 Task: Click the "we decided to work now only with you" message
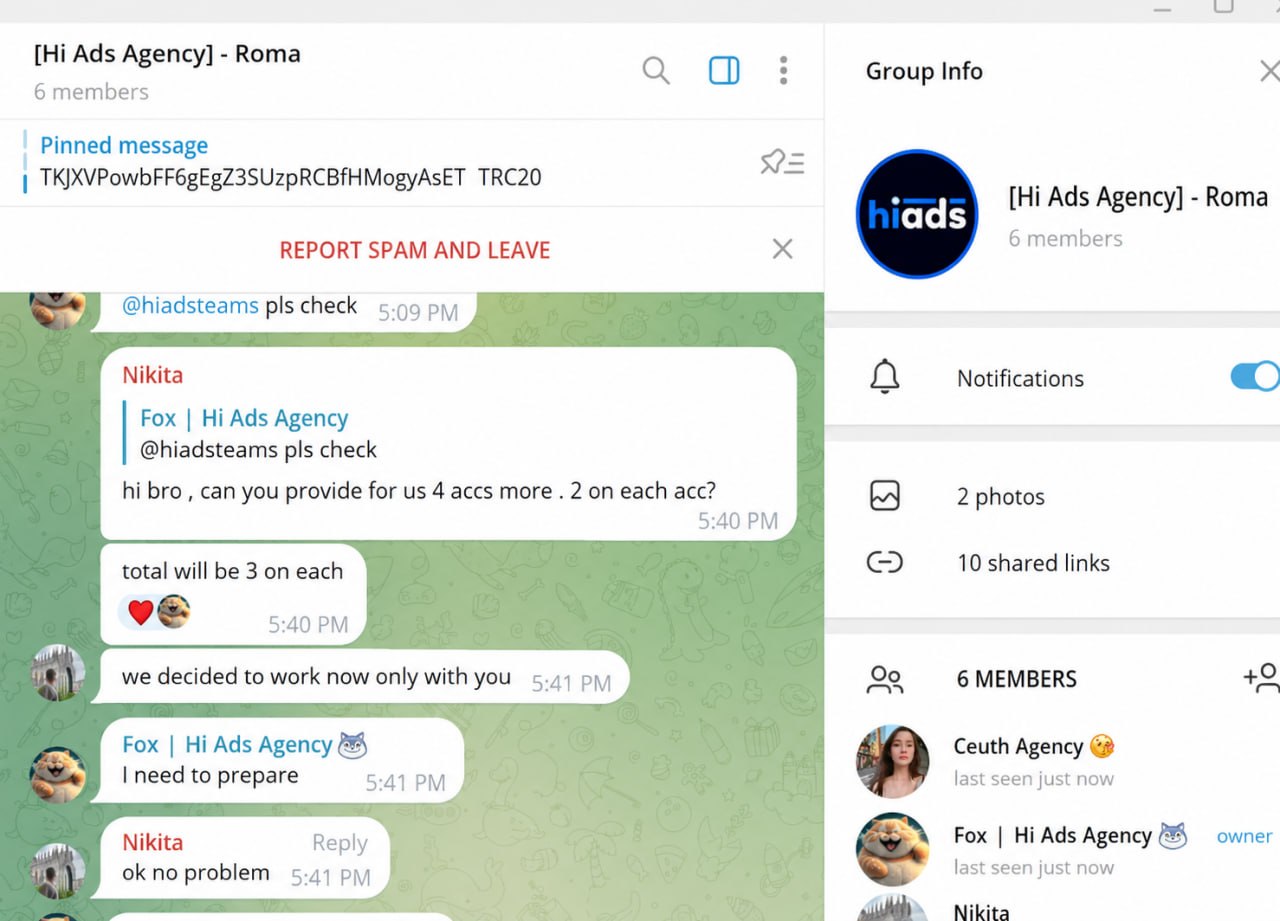316,677
